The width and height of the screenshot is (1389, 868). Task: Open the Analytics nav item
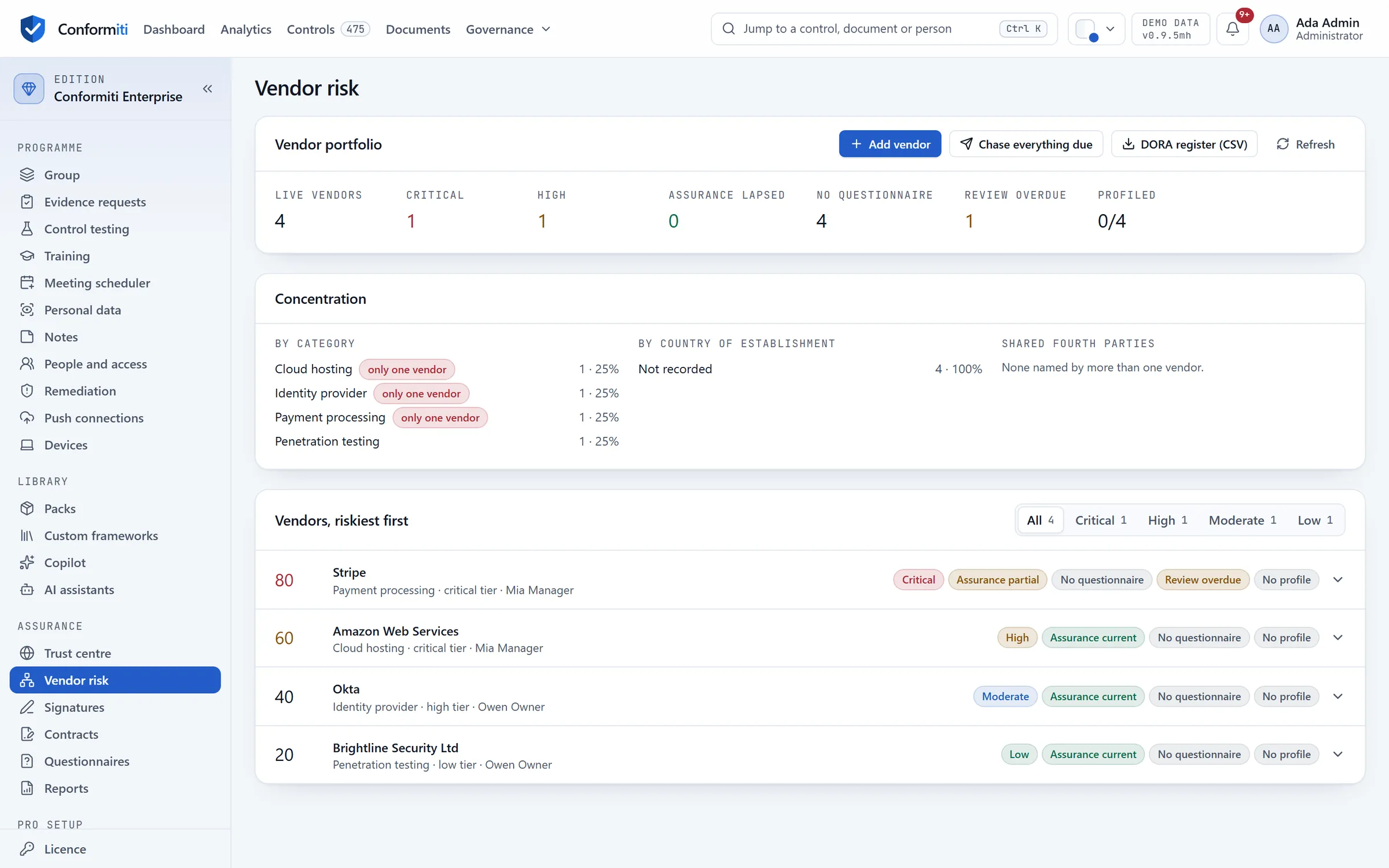(x=246, y=29)
